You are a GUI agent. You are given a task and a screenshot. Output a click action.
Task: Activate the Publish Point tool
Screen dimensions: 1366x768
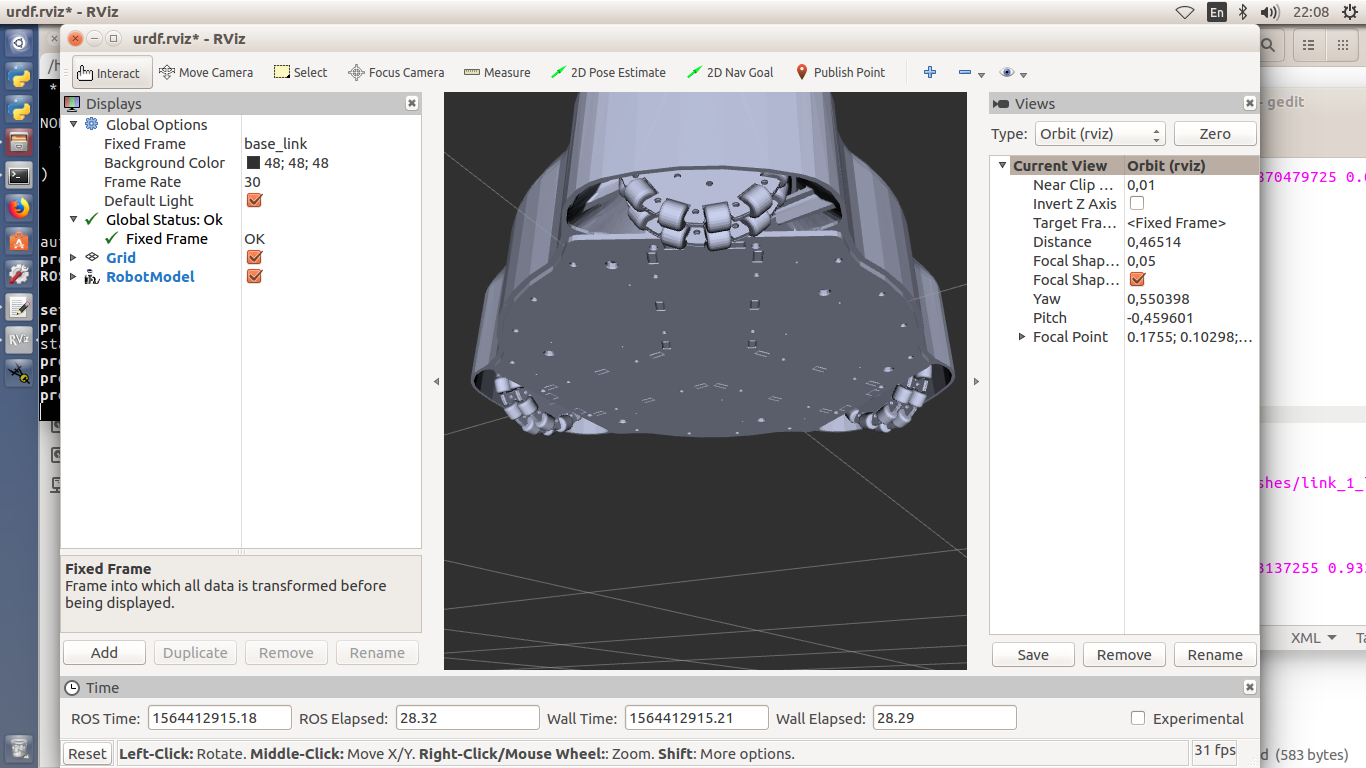tap(840, 72)
